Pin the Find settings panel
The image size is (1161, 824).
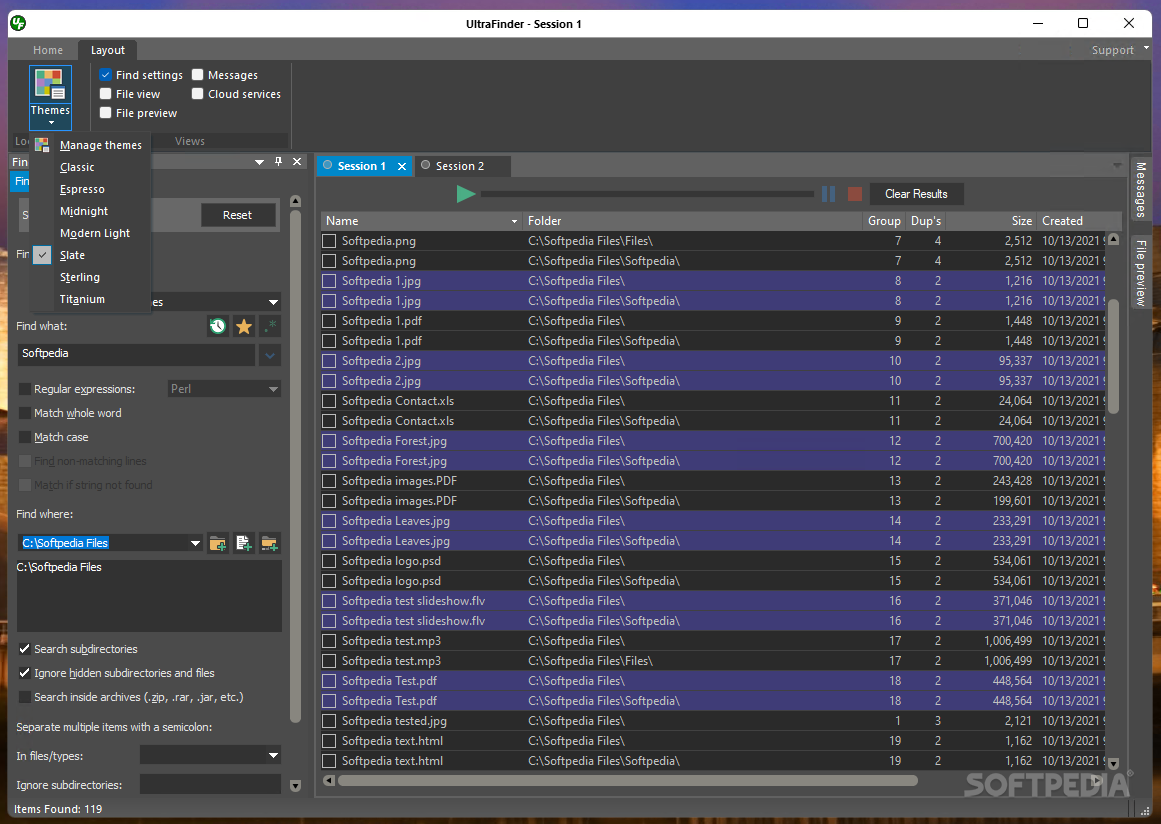[278, 161]
